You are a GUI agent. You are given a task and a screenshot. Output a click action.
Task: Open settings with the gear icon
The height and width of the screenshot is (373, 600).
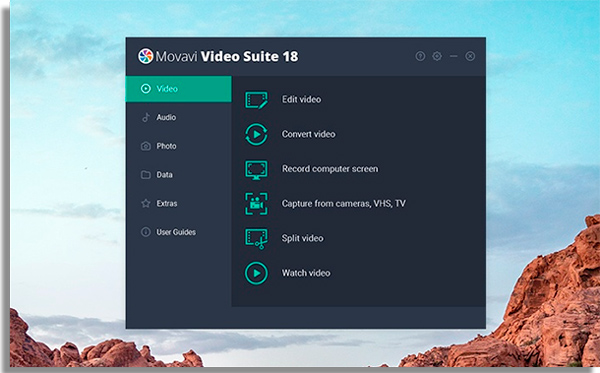pos(437,56)
